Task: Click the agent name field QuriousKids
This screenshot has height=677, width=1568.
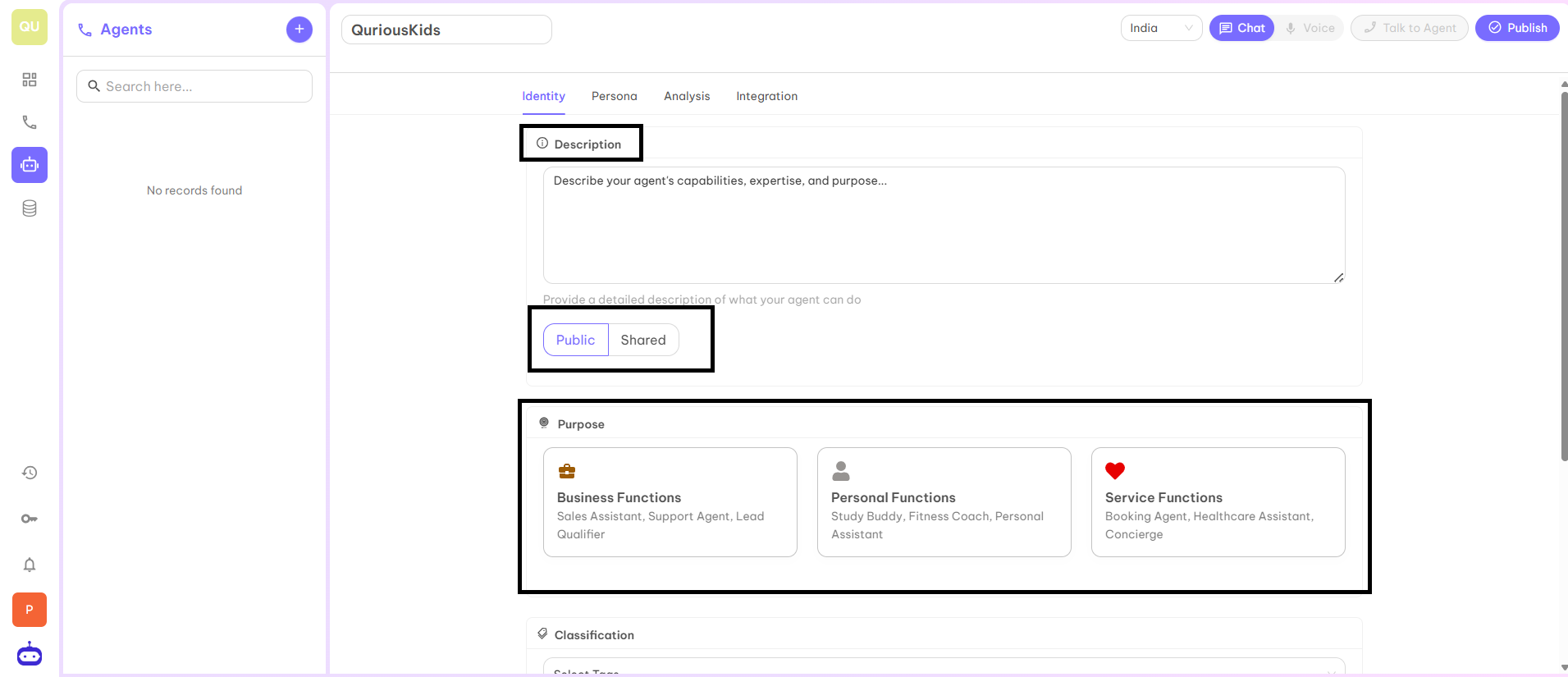Action: 446,30
